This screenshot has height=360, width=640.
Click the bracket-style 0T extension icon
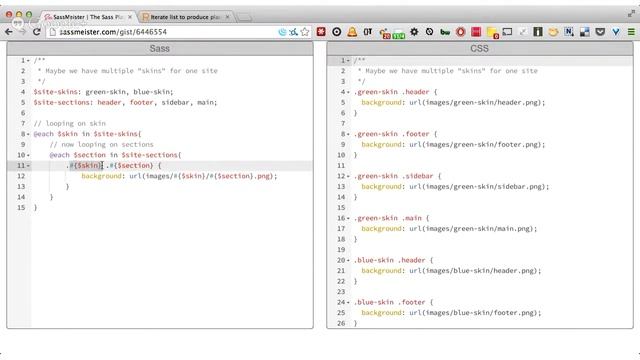[x=368, y=32]
